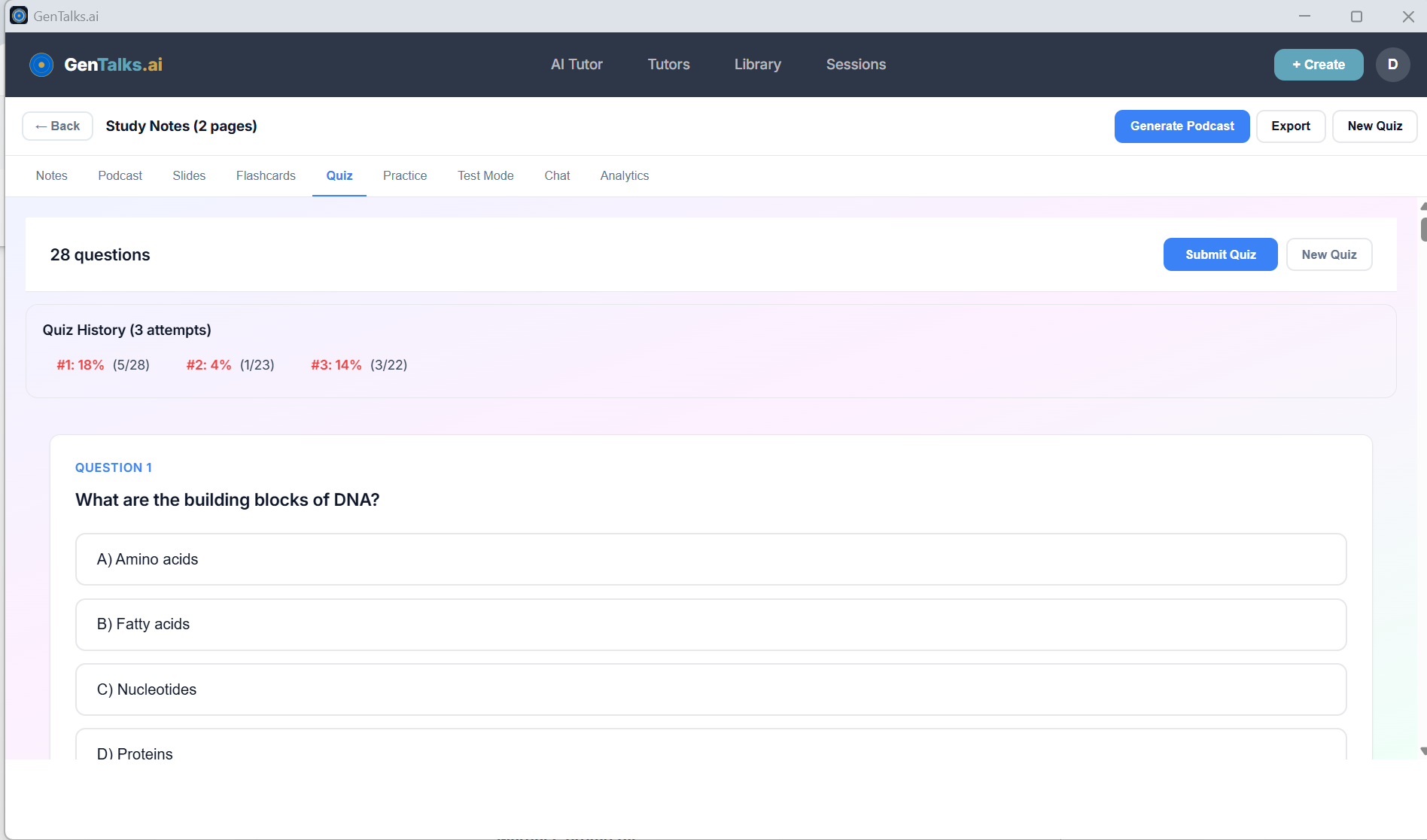Open the Analytics tab

click(624, 175)
